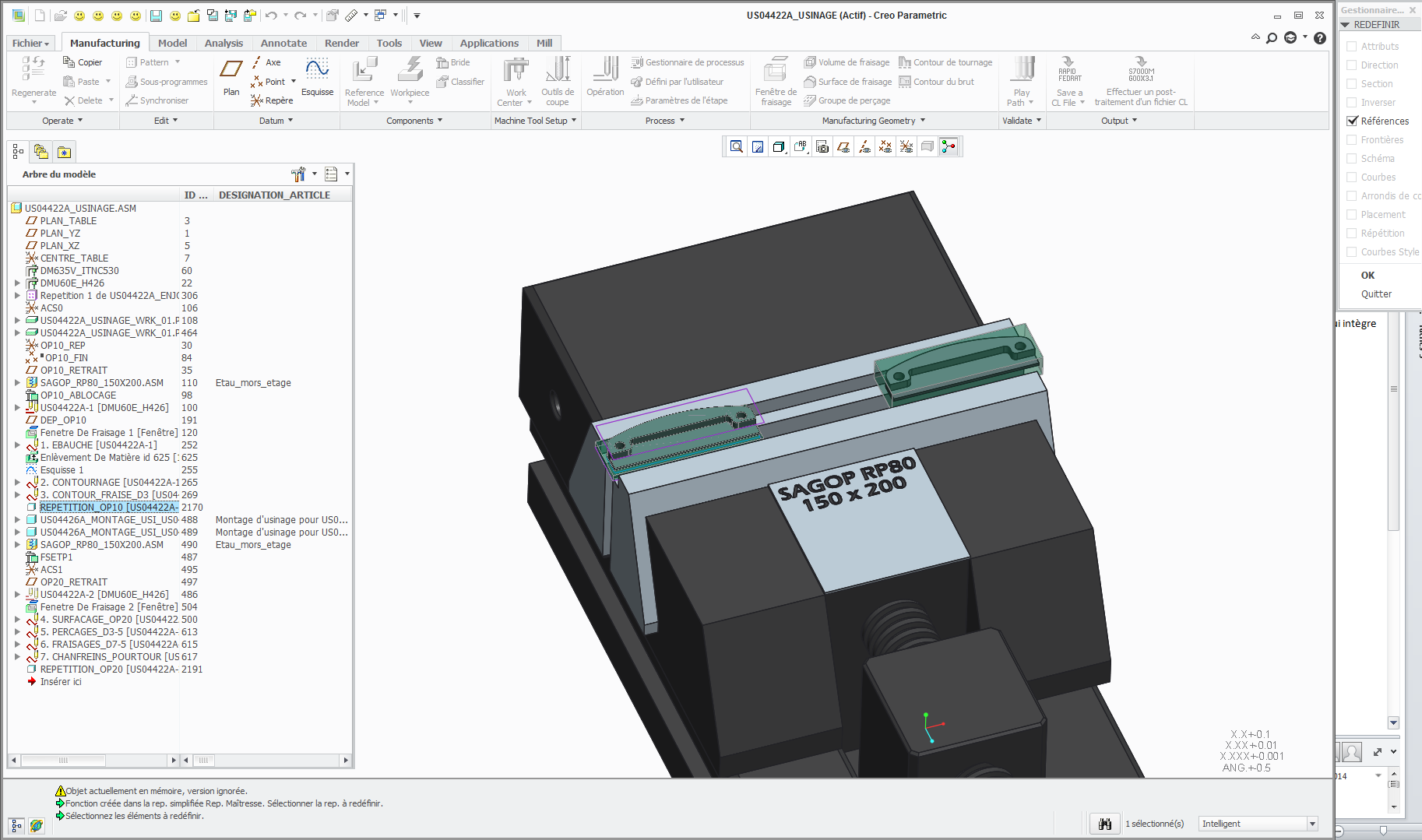Click the Play Path button
The image size is (1422, 840).
(x=1021, y=81)
